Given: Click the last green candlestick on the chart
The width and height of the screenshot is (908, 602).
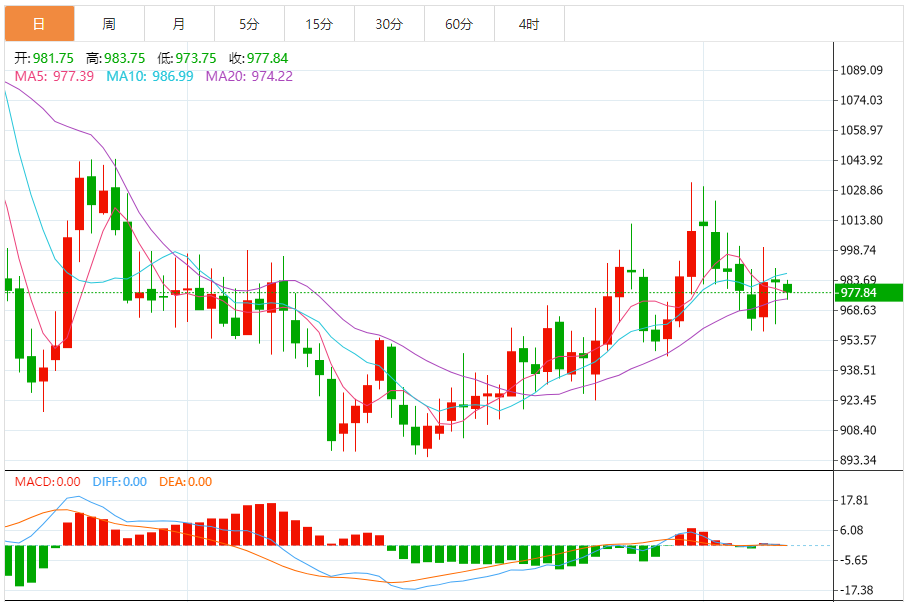Looking at the screenshot, I should tap(788, 288).
